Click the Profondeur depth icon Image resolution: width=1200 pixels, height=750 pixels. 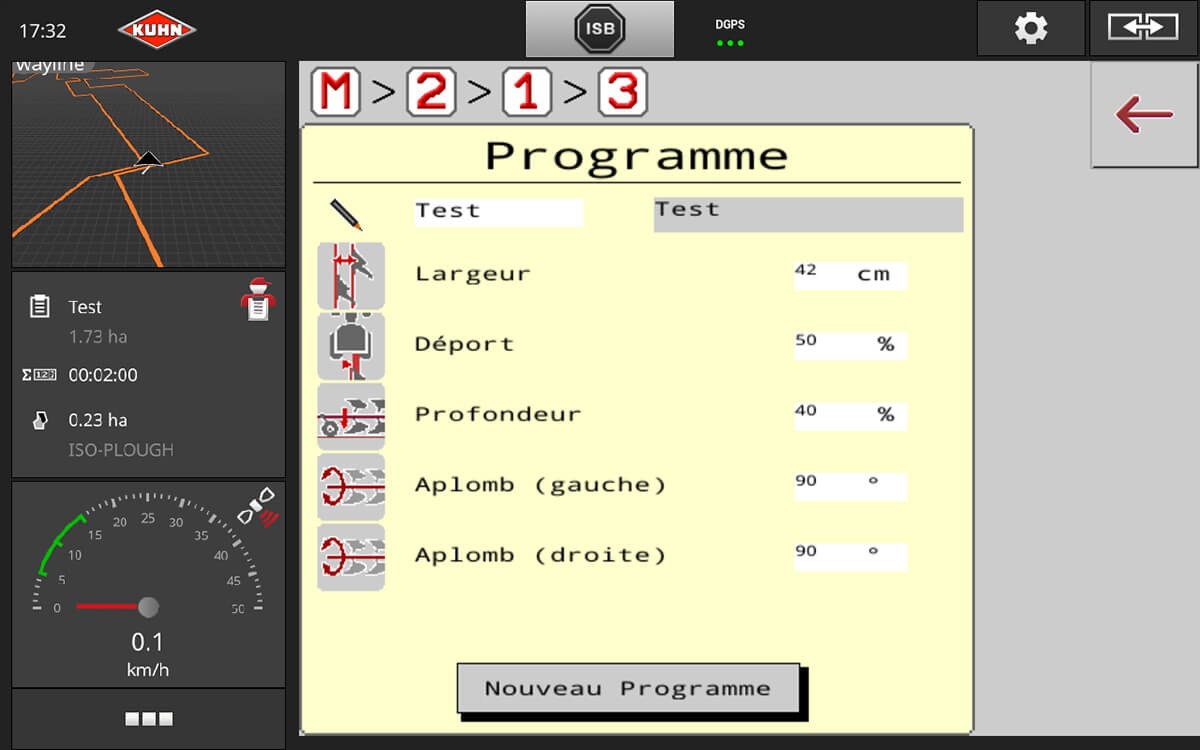(x=351, y=416)
